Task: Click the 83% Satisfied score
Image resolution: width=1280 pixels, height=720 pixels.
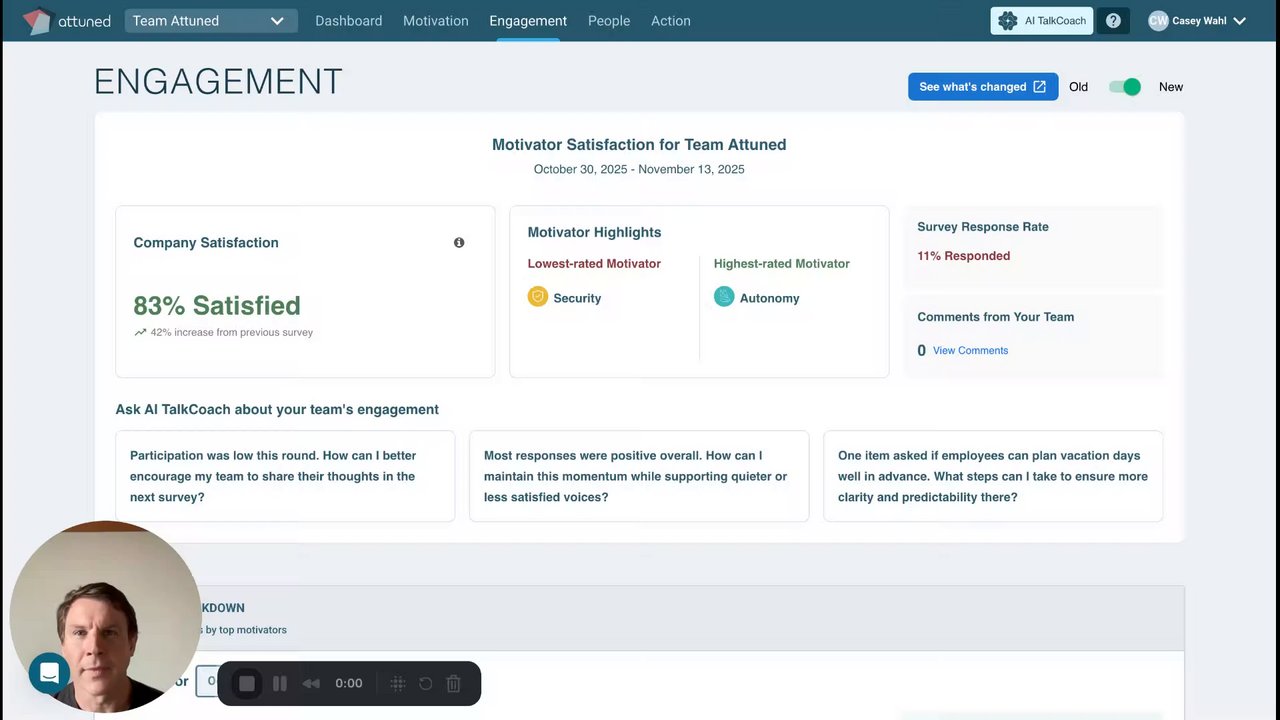Action: pyautogui.click(x=217, y=306)
